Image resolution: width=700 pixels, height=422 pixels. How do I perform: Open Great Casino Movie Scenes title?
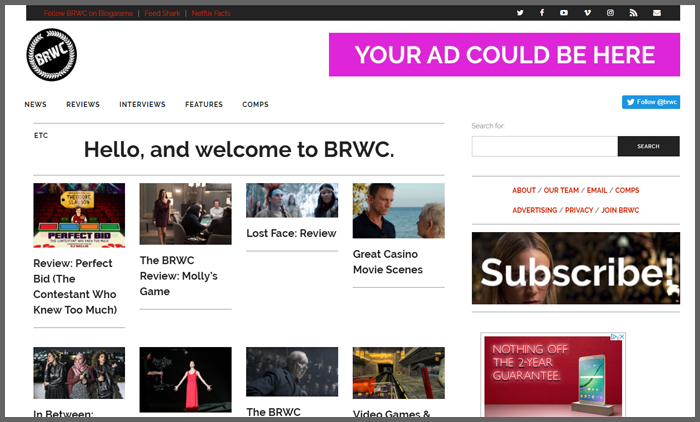pyautogui.click(x=388, y=262)
